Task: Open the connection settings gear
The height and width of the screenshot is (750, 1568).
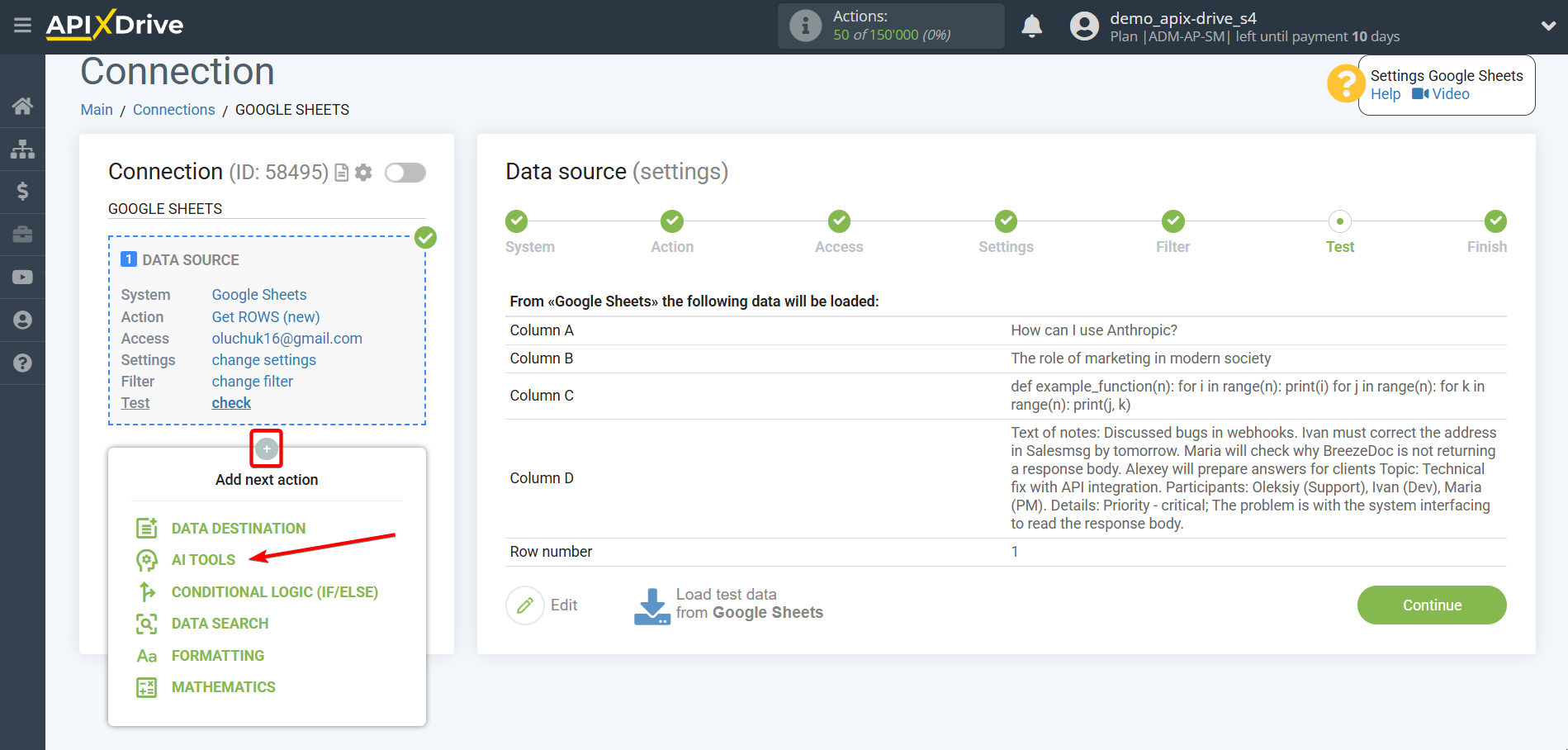Action: (363, 173)
